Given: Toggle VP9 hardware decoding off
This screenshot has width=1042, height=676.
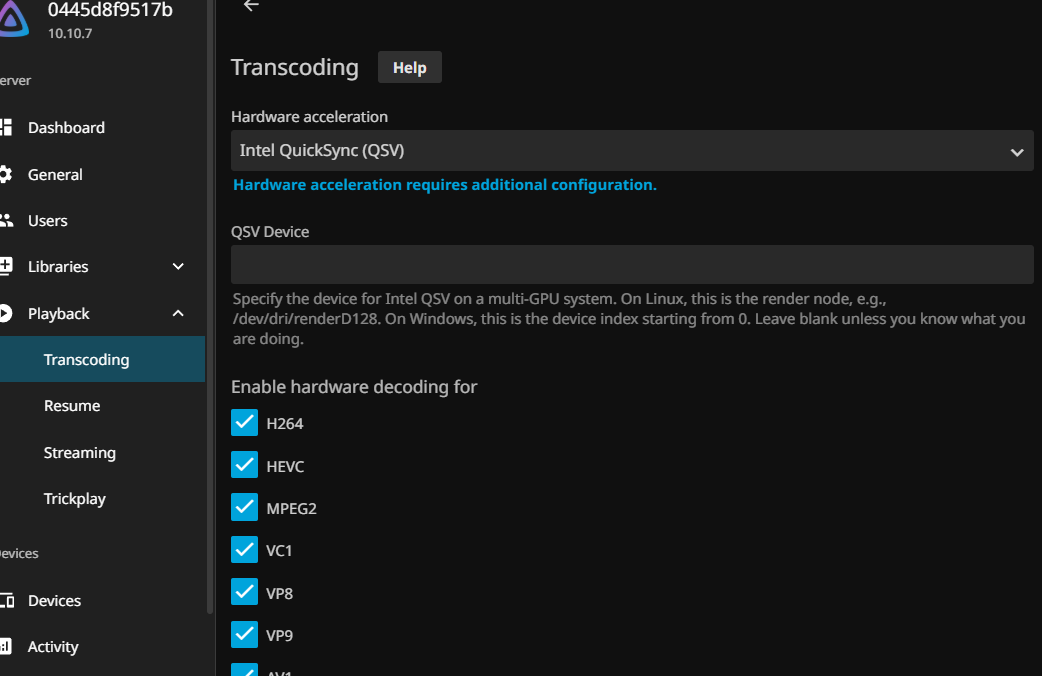Looking at the screenshot, I should click(244, 634).
